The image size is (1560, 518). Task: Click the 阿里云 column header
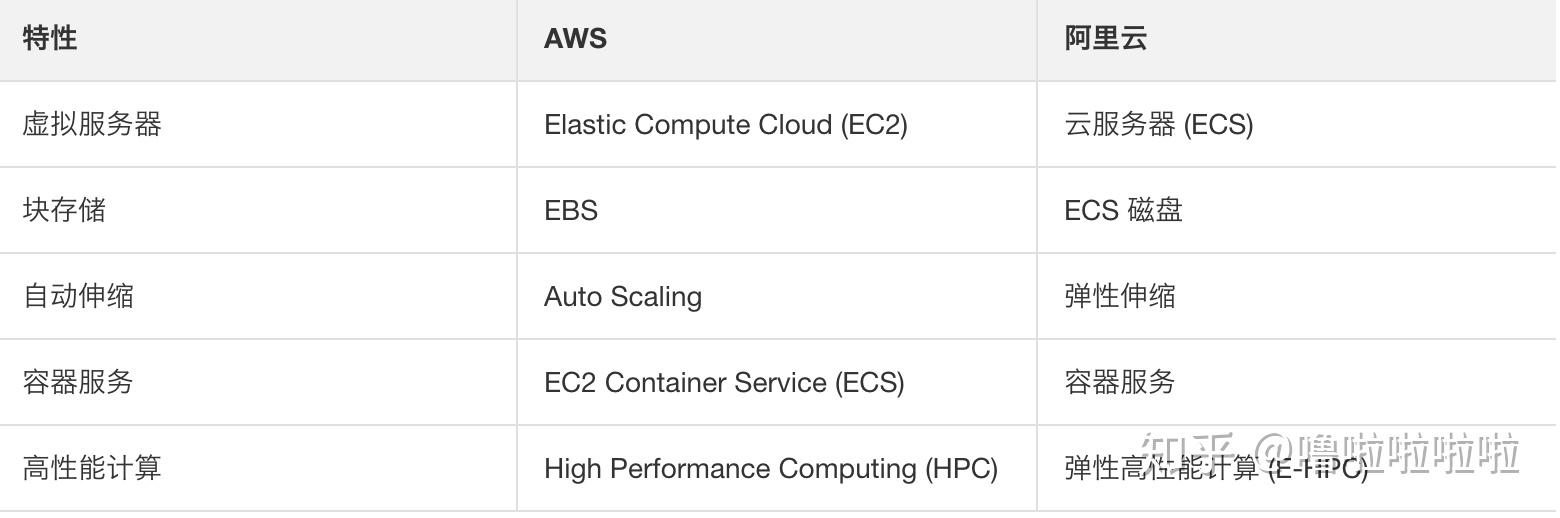point(1105,39)
